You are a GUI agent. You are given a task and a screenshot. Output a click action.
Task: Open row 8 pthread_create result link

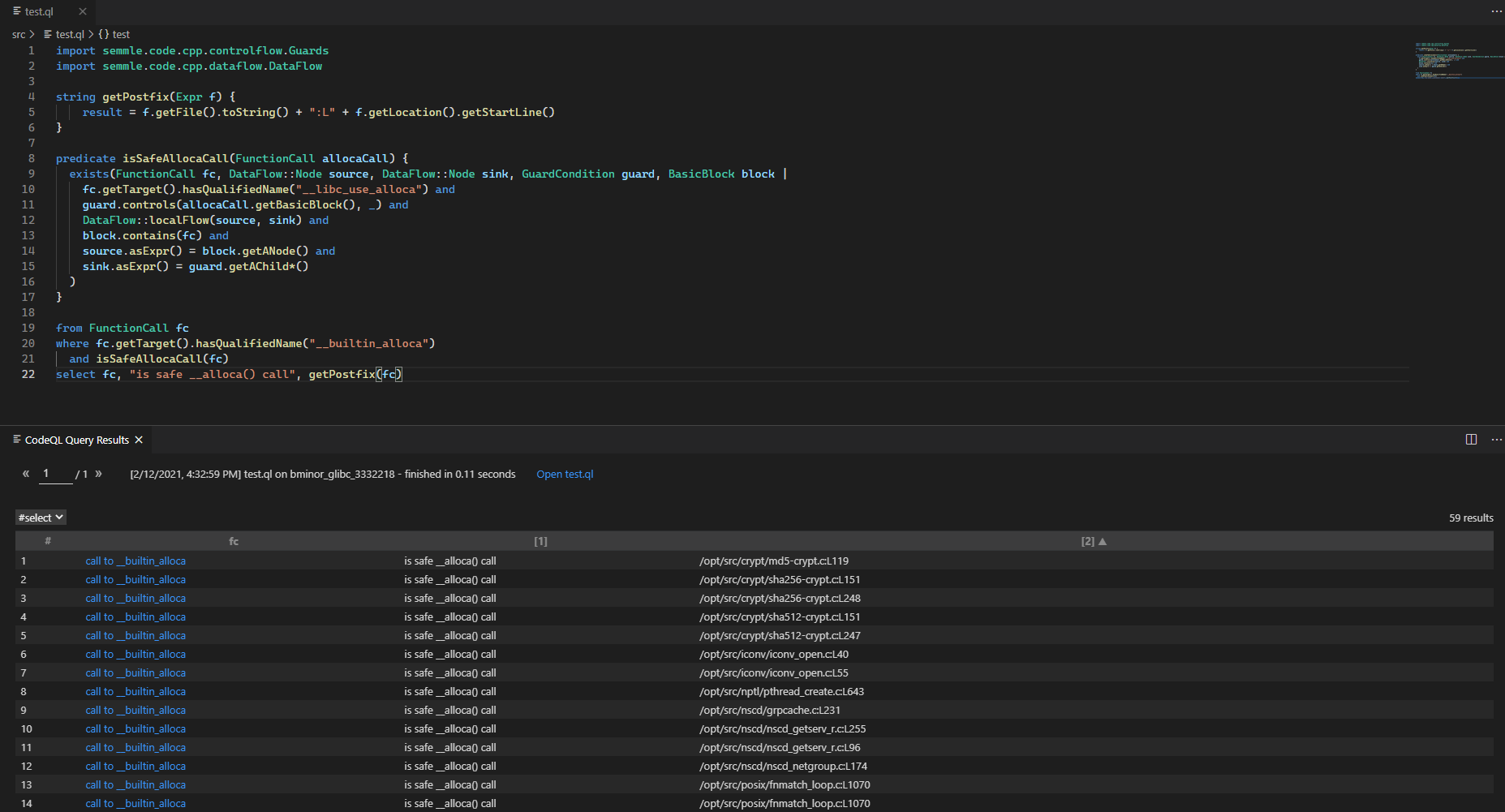[135, 691]
